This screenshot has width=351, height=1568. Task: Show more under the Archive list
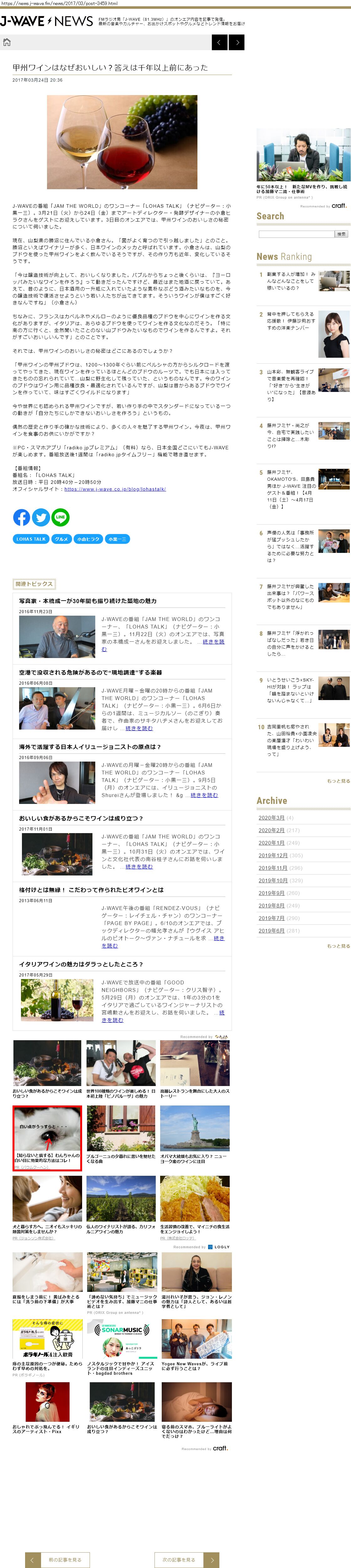(x=338, y=946)
